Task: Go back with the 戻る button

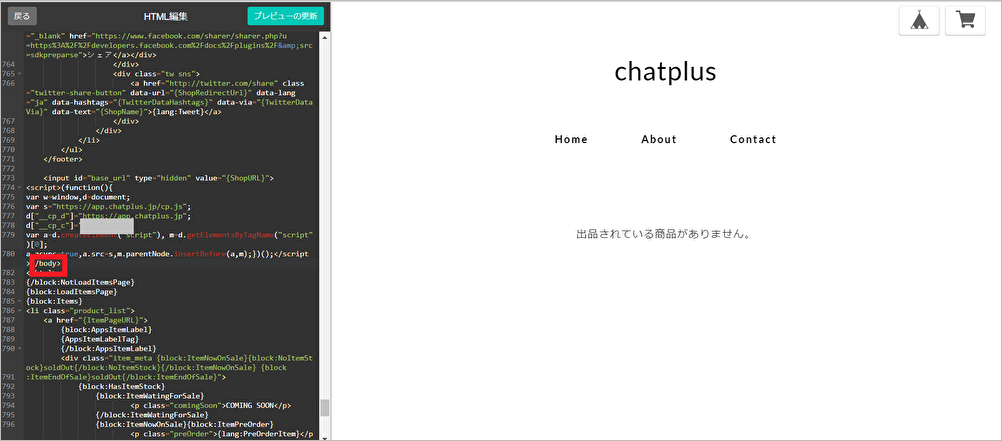Action: (22, 16)
